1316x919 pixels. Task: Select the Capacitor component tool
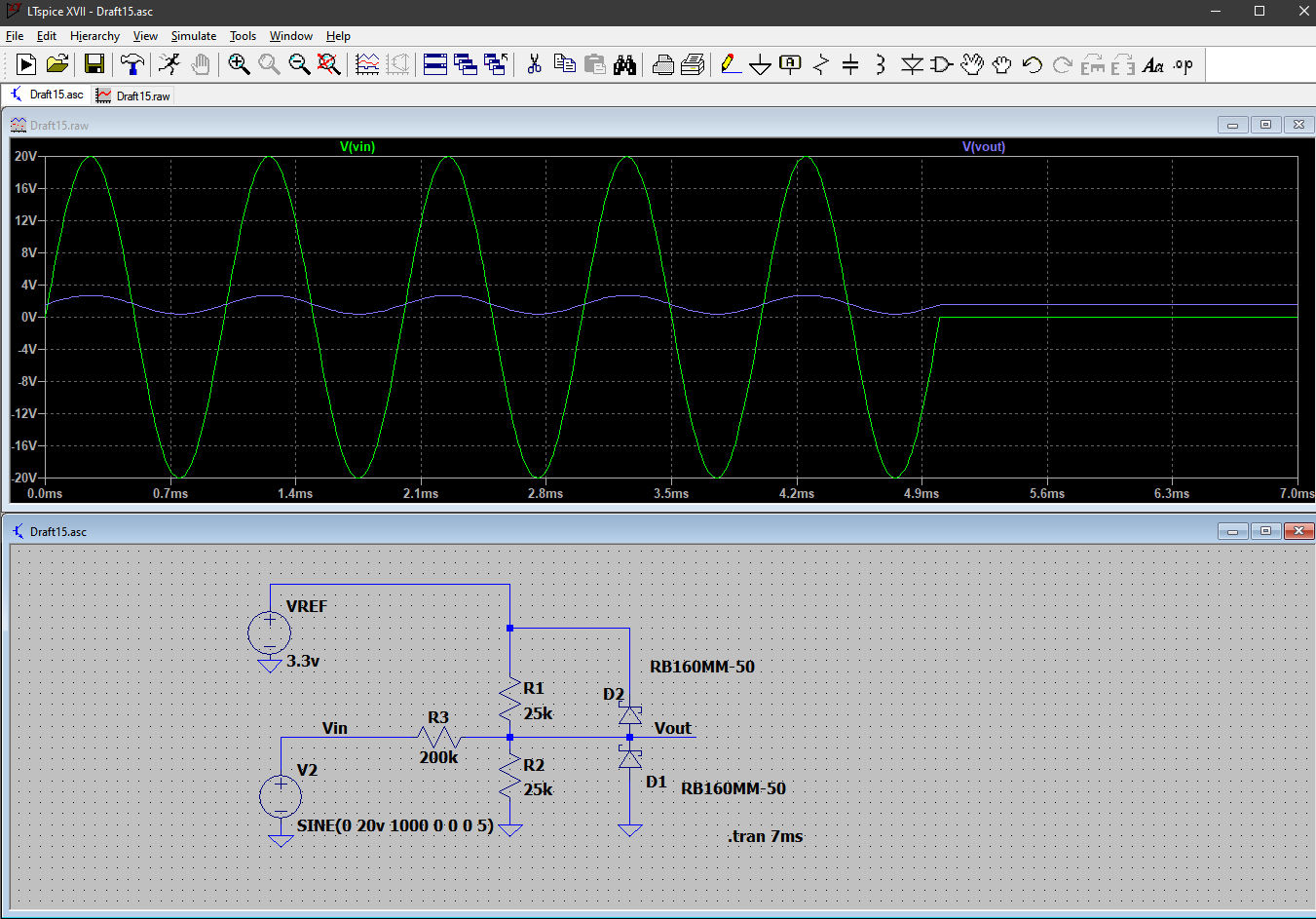pyautogui.click(x=850, y=64)
